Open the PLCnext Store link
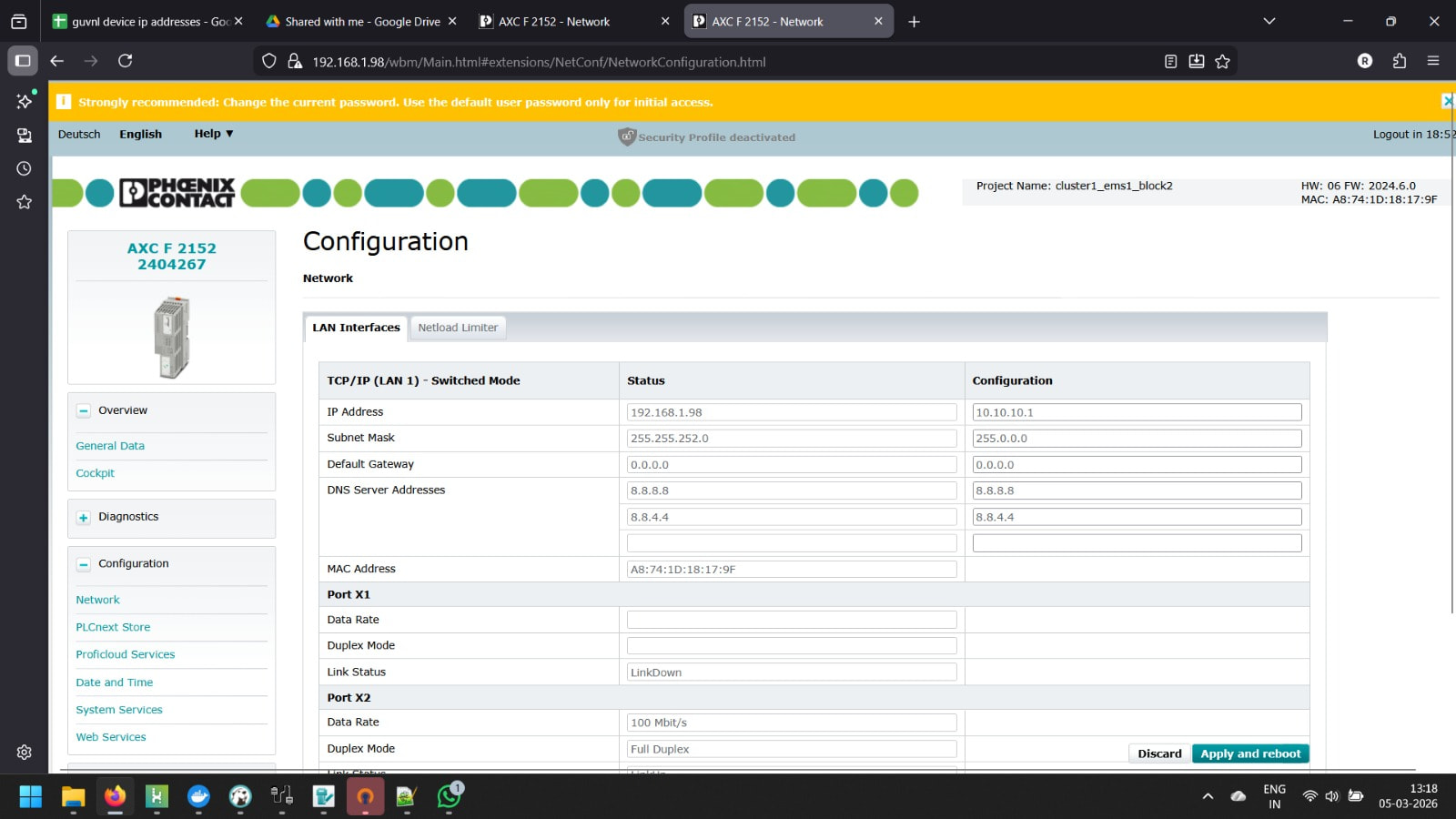Image resolution: width=1456 pixels, height=819 pixels. 113,627
